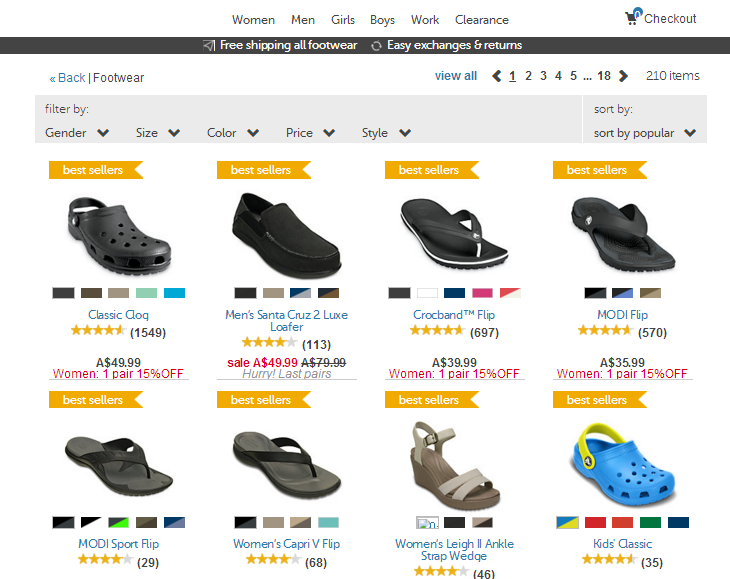730x579 pixels.
Task: Click Capri V Flip product image
Action: (x=286, y=464)
